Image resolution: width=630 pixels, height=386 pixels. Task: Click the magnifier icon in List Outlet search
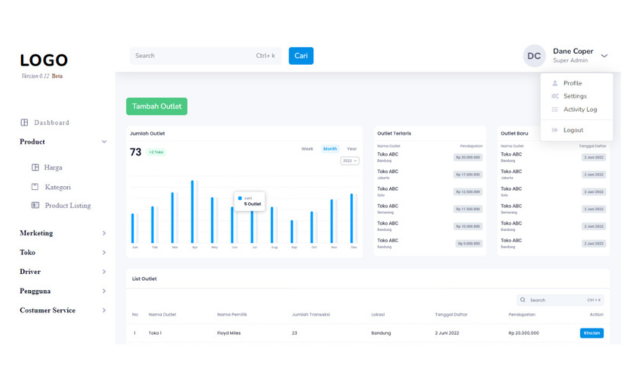point(523,300)
